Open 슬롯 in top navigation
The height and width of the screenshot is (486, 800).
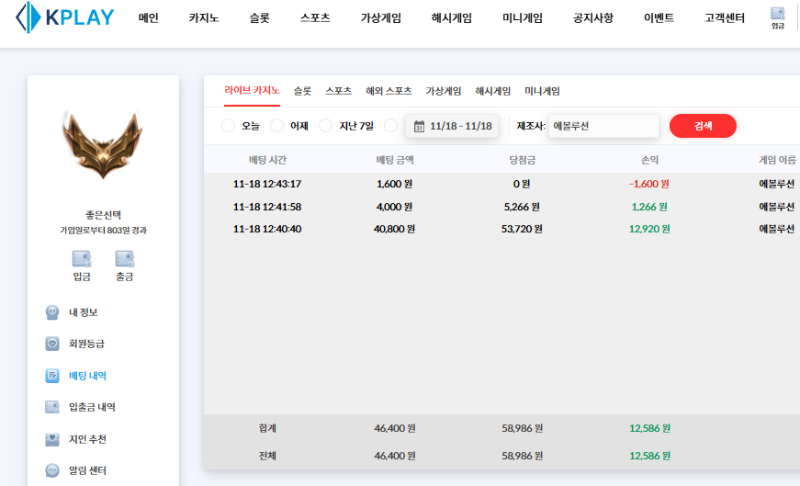pos(259,18)
